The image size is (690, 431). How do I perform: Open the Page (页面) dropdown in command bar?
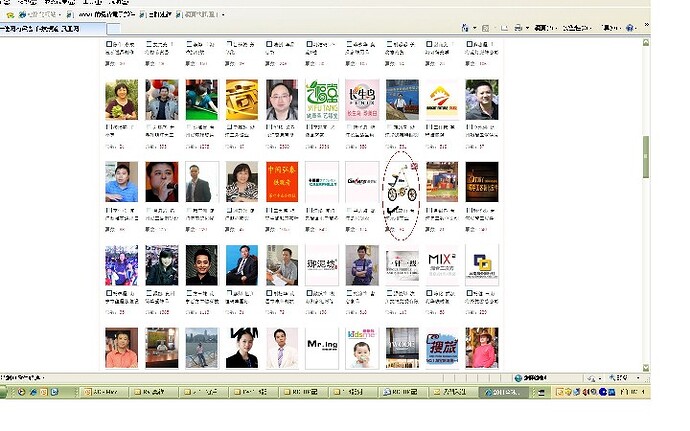pos(544,28)
